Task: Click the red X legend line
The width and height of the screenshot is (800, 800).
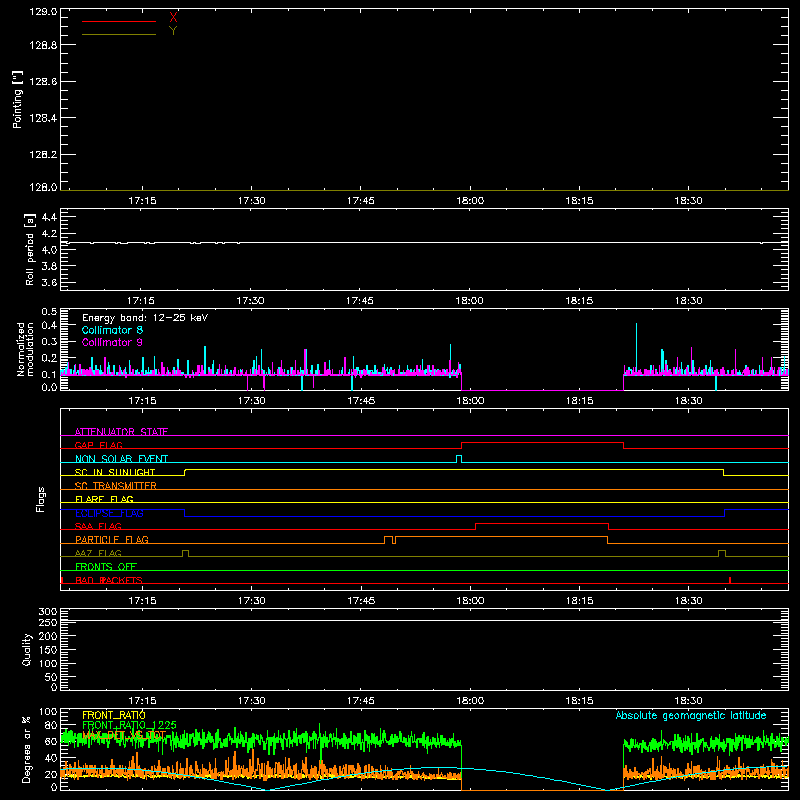Action: click(x=119, y=21)
